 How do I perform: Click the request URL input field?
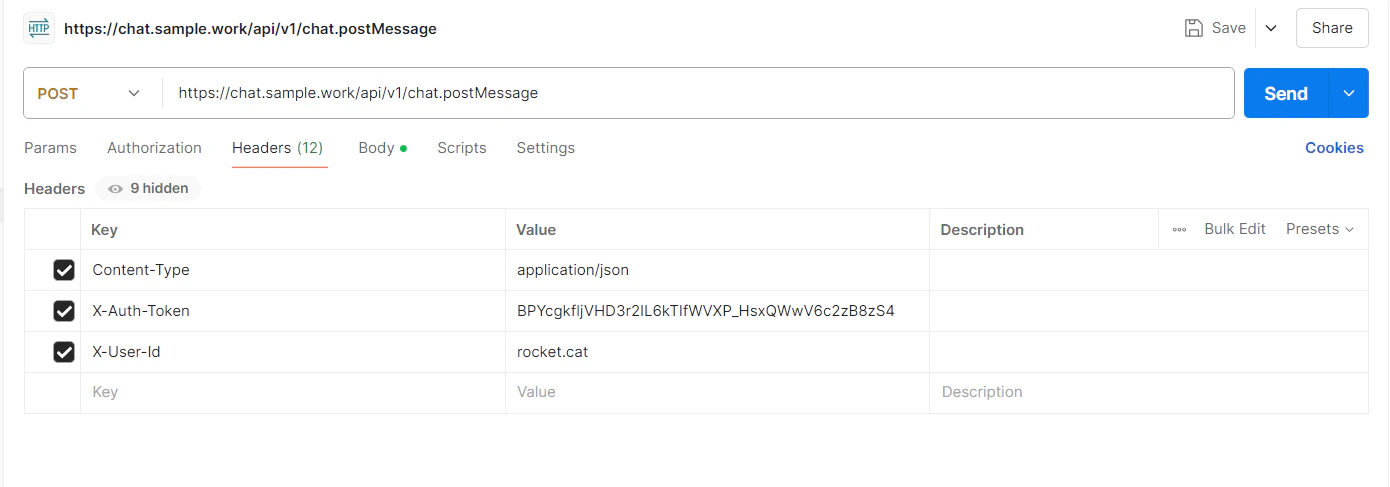tap(698, 93)
